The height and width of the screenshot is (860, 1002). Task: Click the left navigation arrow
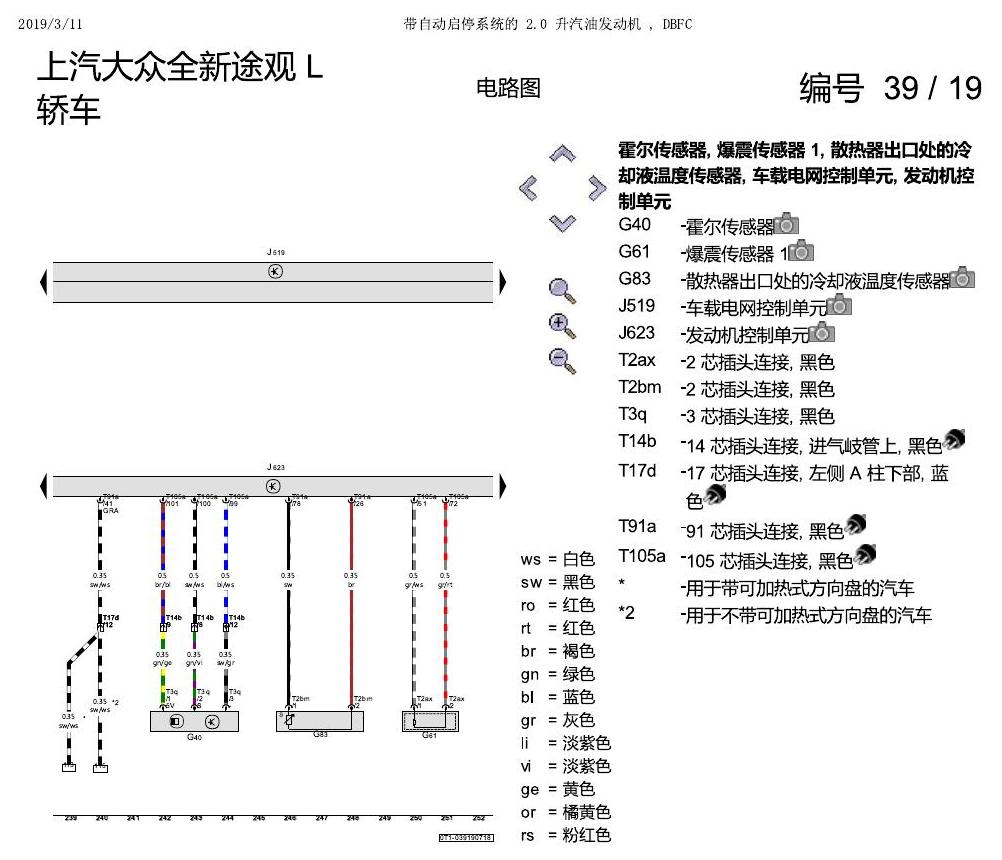click(528, 188)
